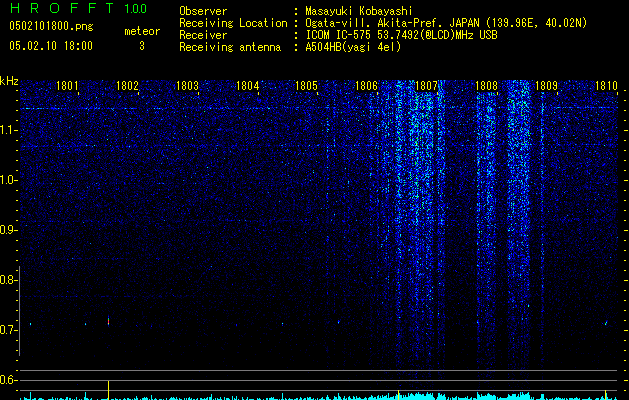Click the 0.7 kHz frequency axis label
Screen dimensions: 629x400
[8, 330]
